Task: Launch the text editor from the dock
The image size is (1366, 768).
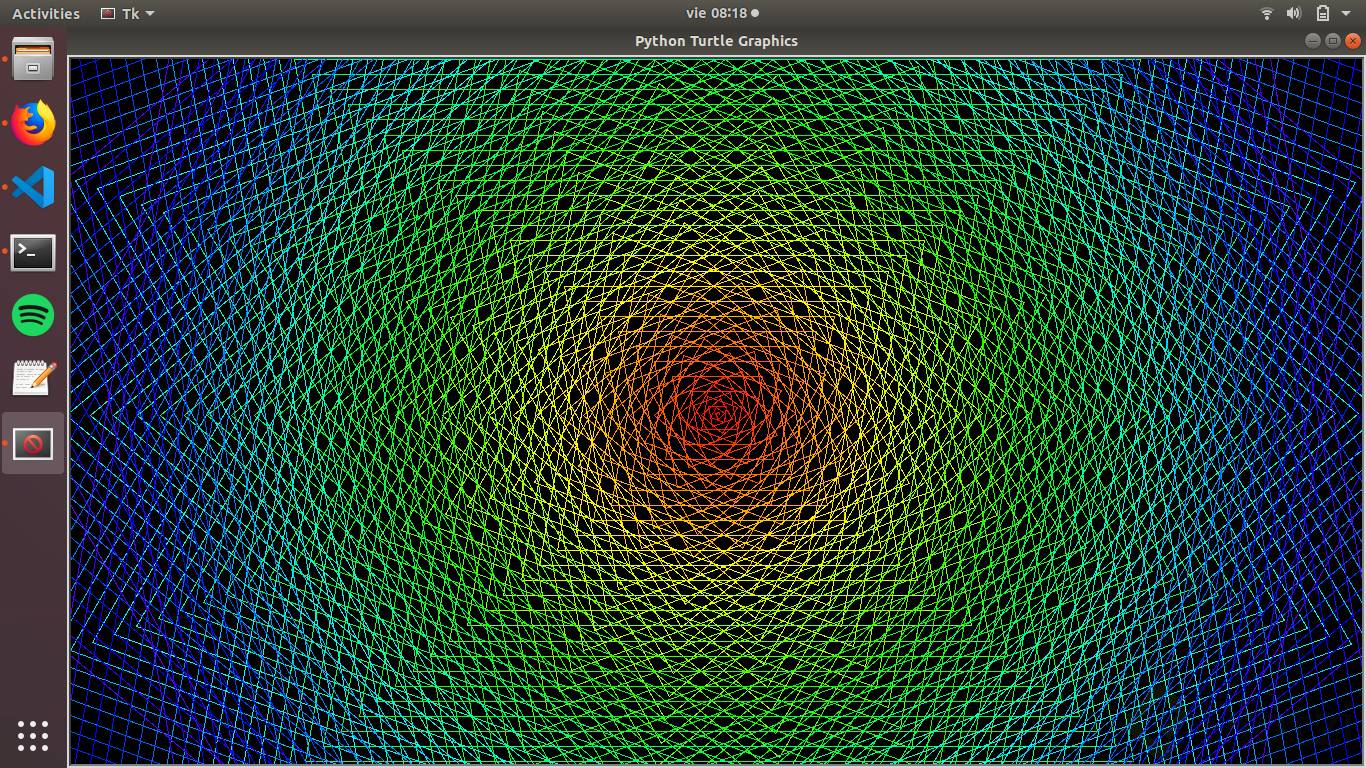Action: click(x=32, y=380)
